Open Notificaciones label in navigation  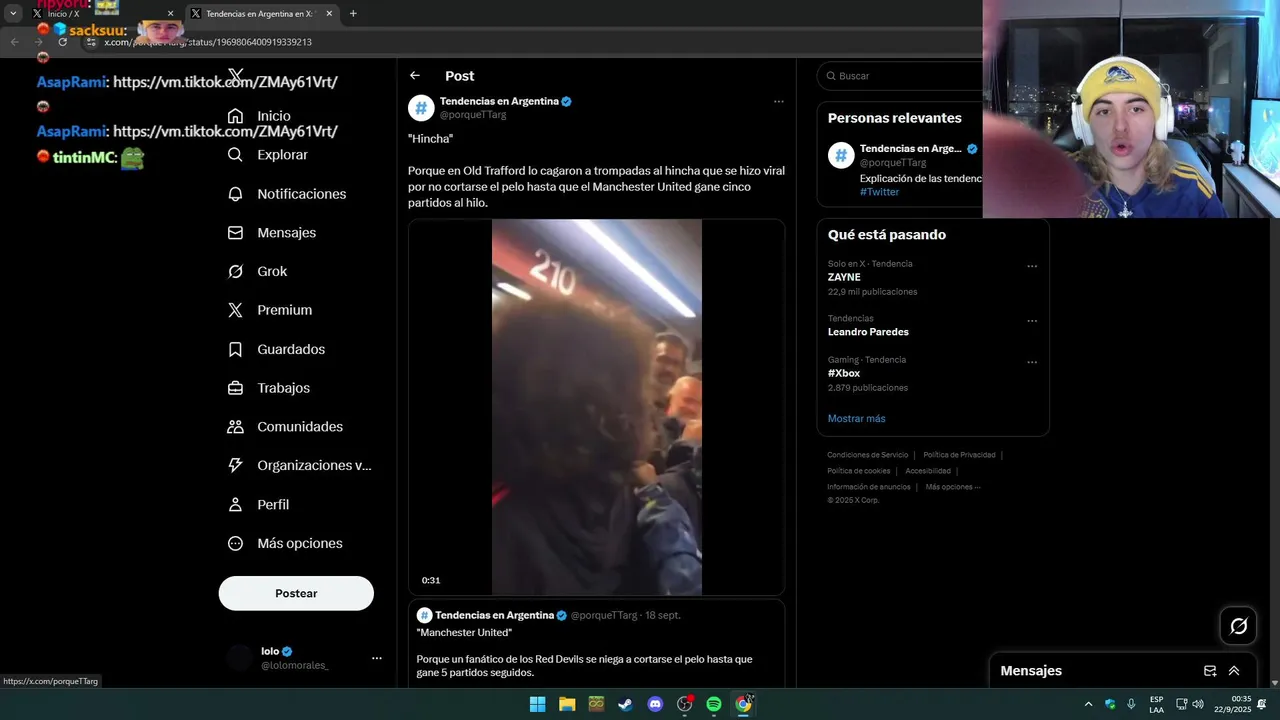click(301, 194)
